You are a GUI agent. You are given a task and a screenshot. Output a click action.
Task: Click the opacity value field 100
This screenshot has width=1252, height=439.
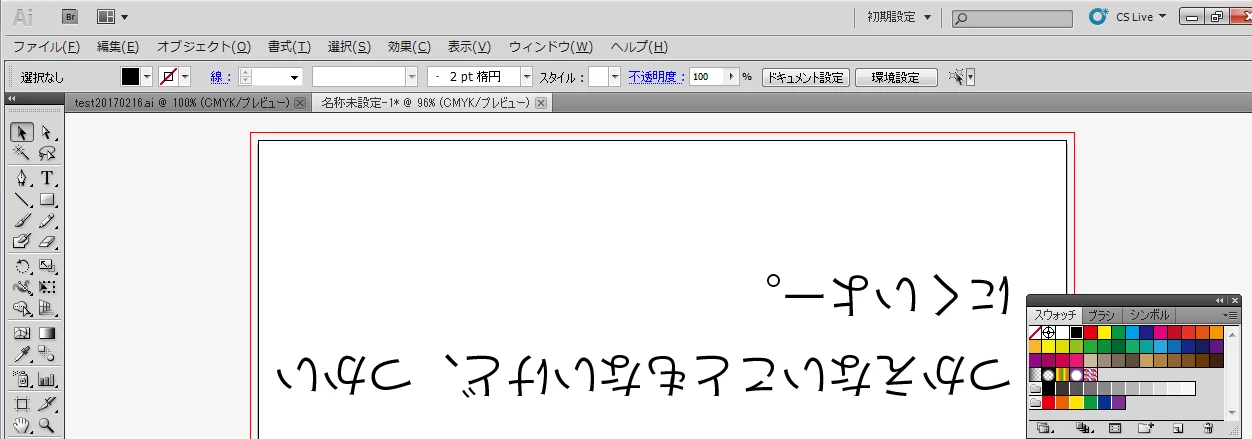click(x=707, y=77)
